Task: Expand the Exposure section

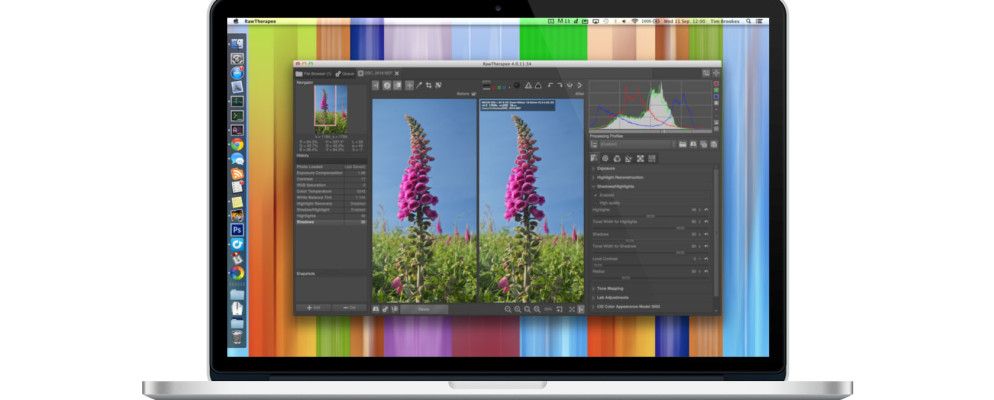Action: tap(605, 168)
